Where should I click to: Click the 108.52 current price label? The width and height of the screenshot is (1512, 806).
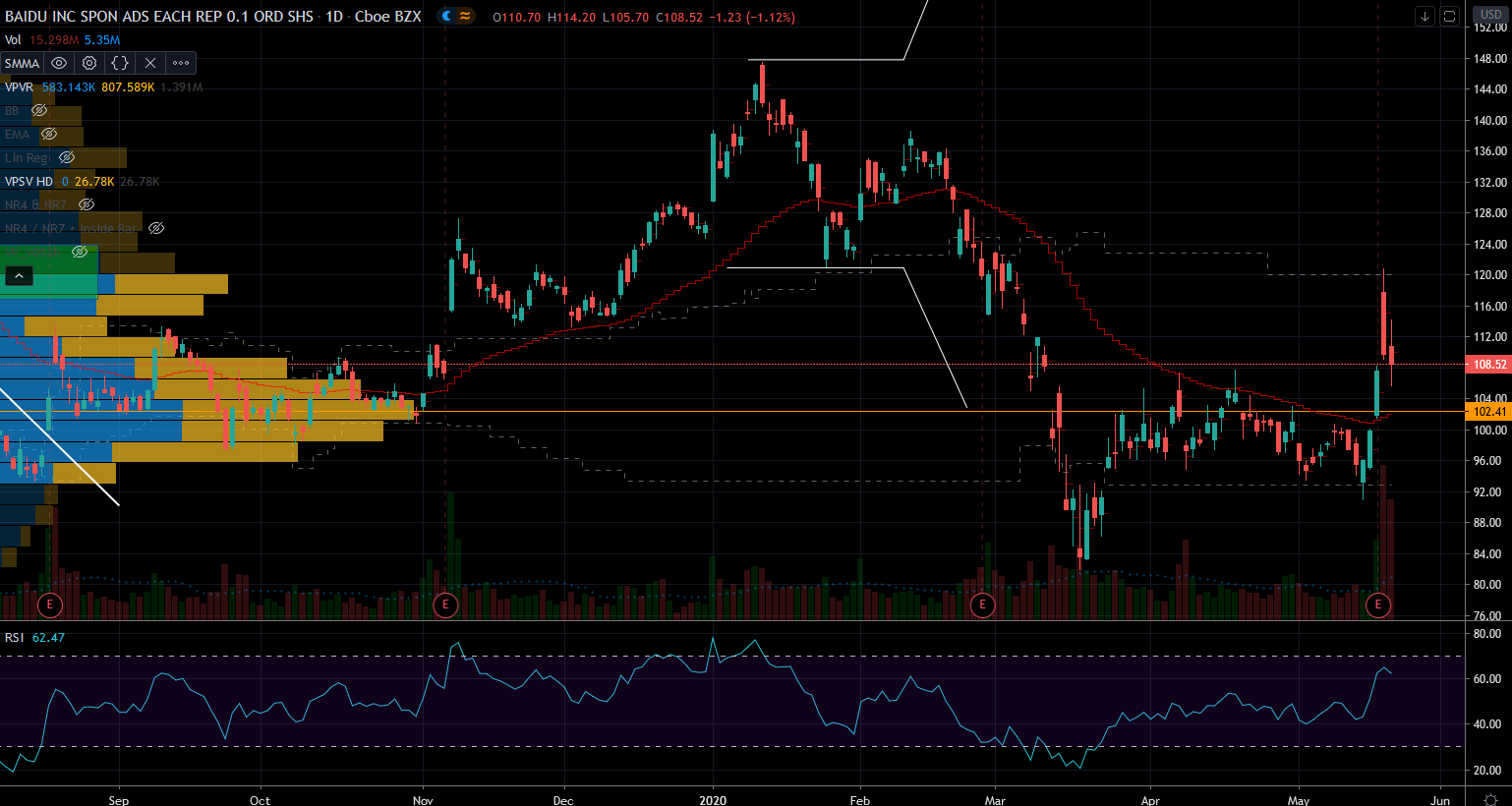pyautogui.click(x=1489, y=365)
